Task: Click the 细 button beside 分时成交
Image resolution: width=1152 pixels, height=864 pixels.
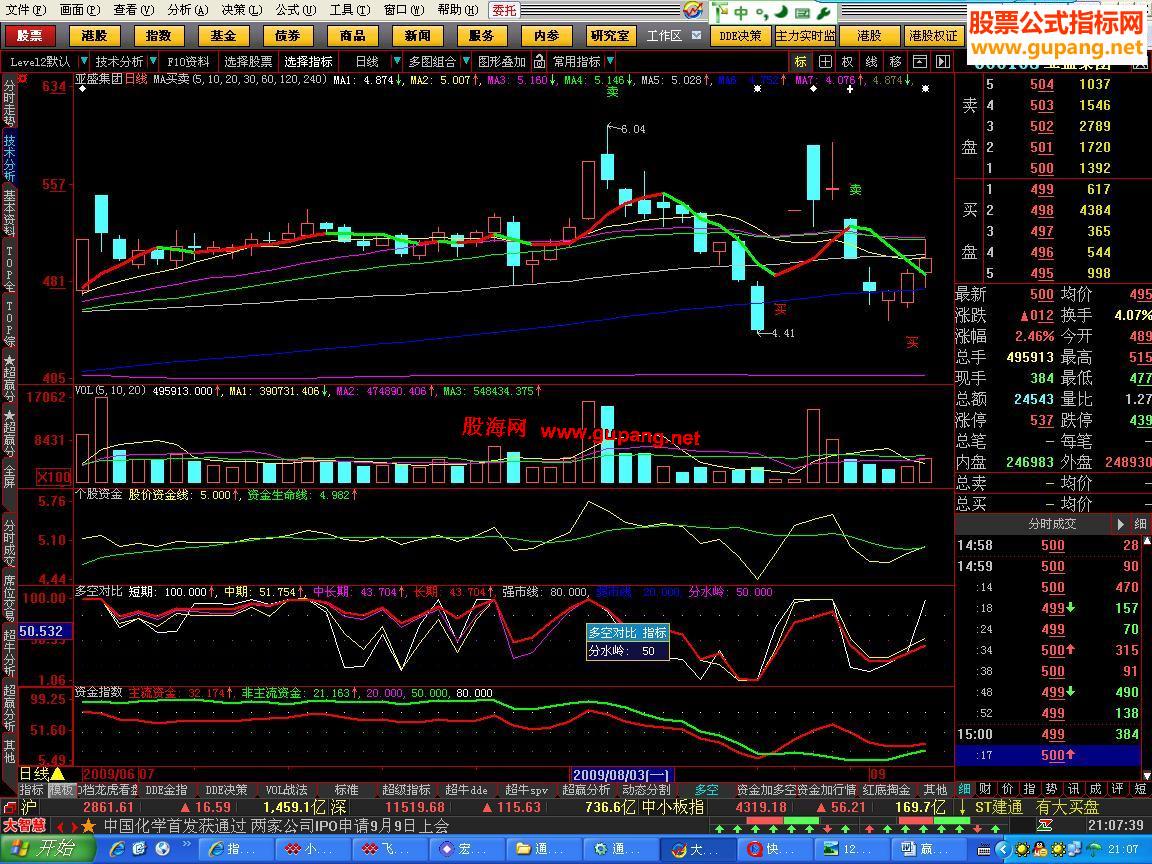Action: tap(1140, 524)
